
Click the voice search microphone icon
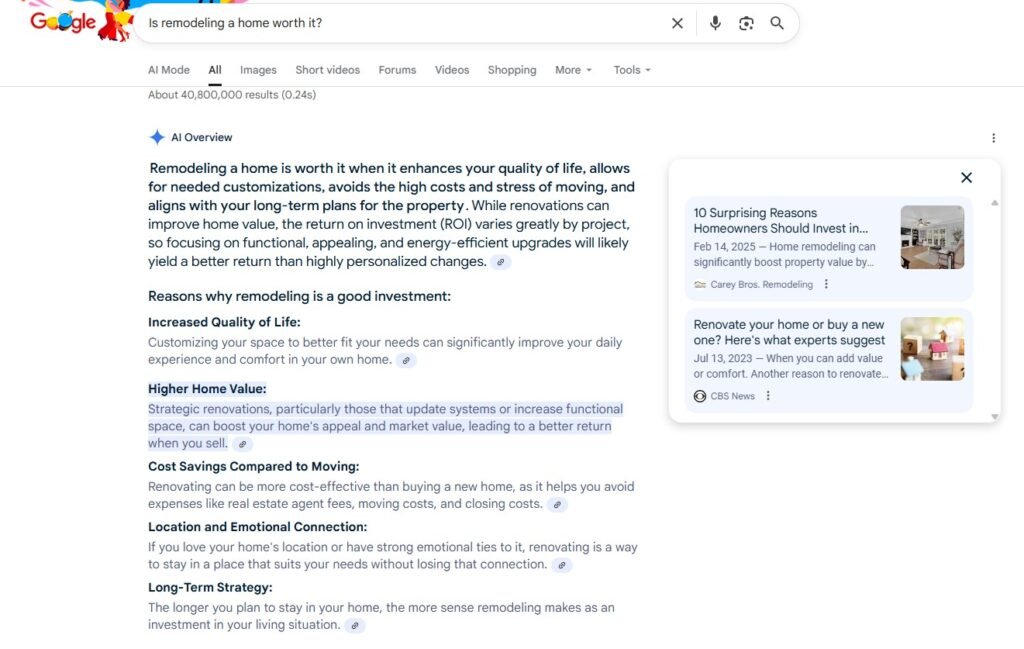tap(715, 23)
